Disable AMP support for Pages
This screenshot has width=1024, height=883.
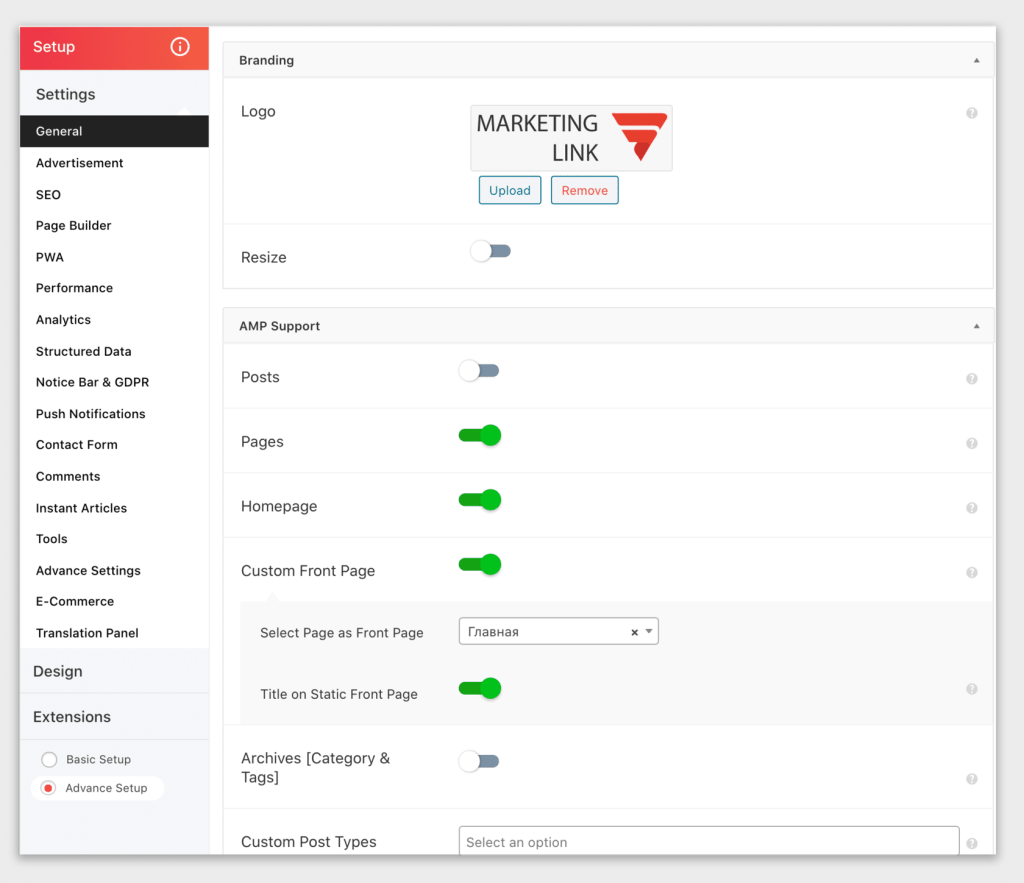(x=479, y=435)
